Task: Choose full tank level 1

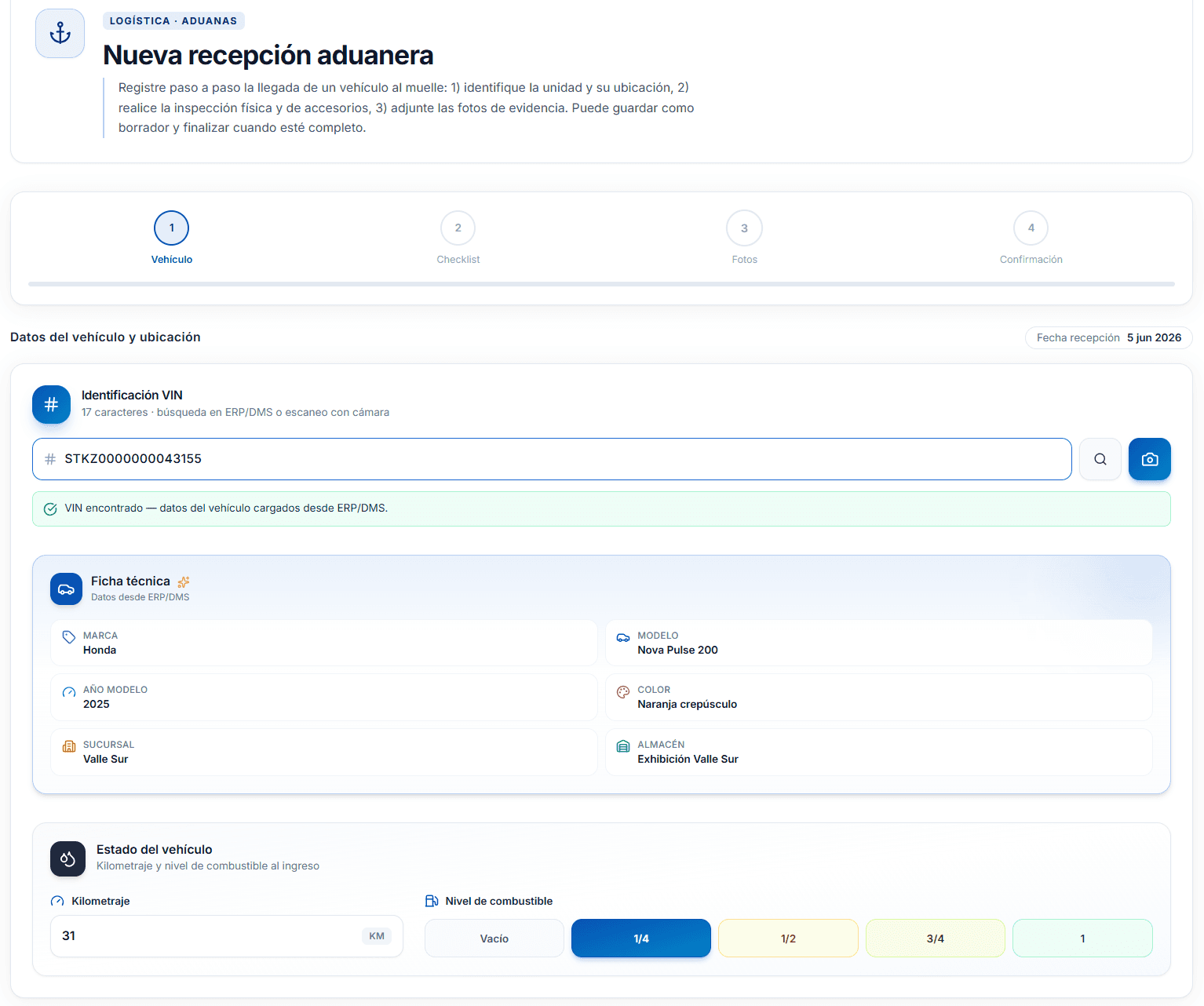Action: pos(1082,939)
